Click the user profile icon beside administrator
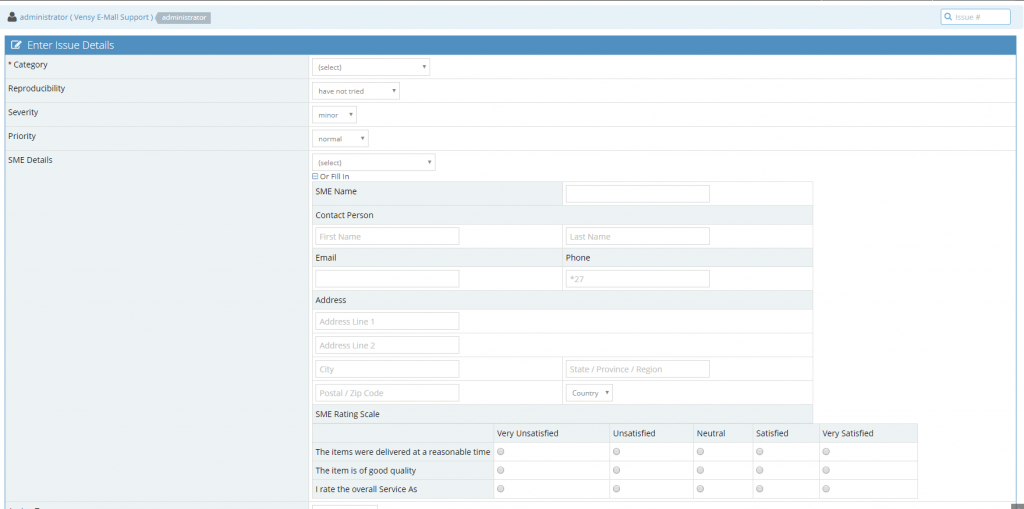 12,17
